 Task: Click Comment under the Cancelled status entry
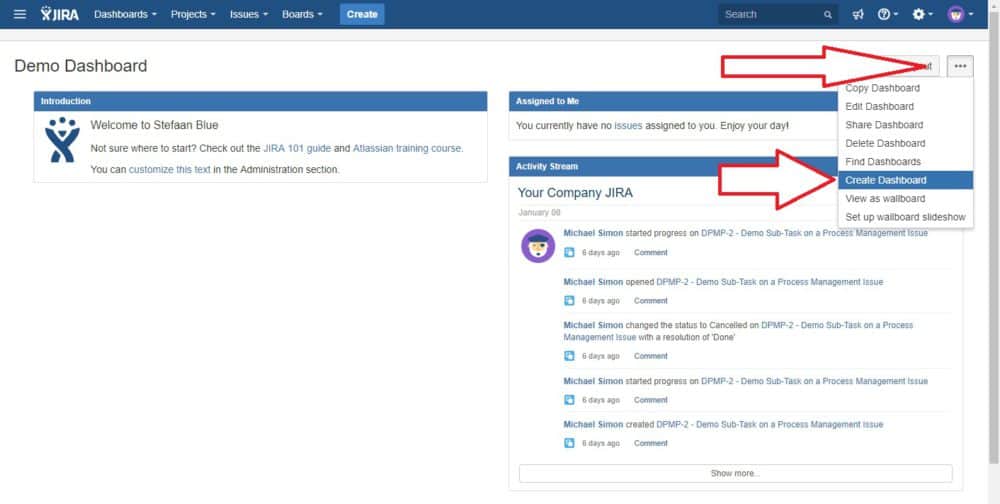click(x=651, y=356)
